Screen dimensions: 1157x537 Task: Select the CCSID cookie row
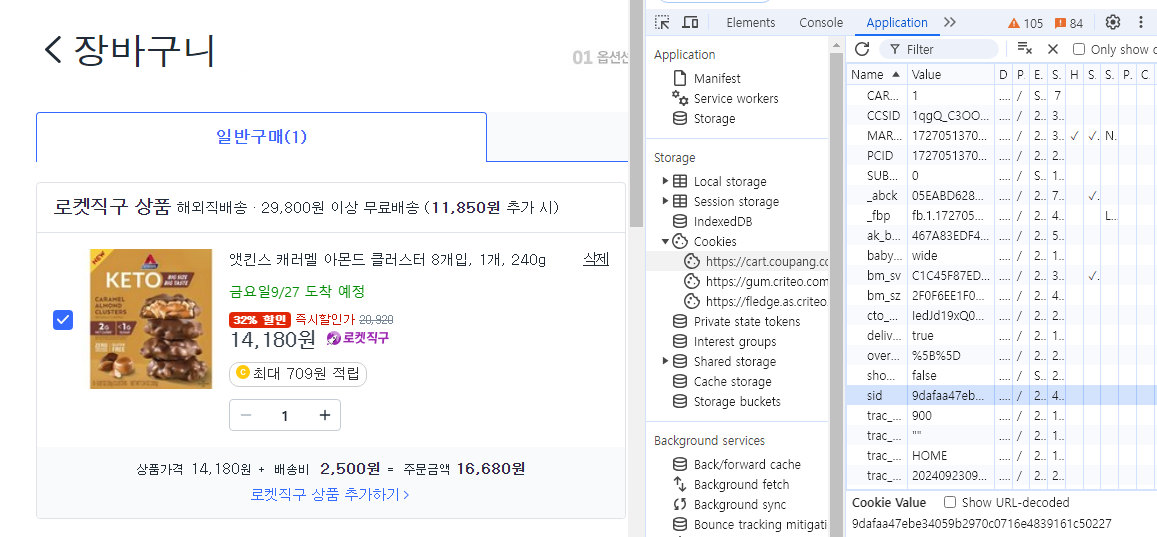[1001, 115]
